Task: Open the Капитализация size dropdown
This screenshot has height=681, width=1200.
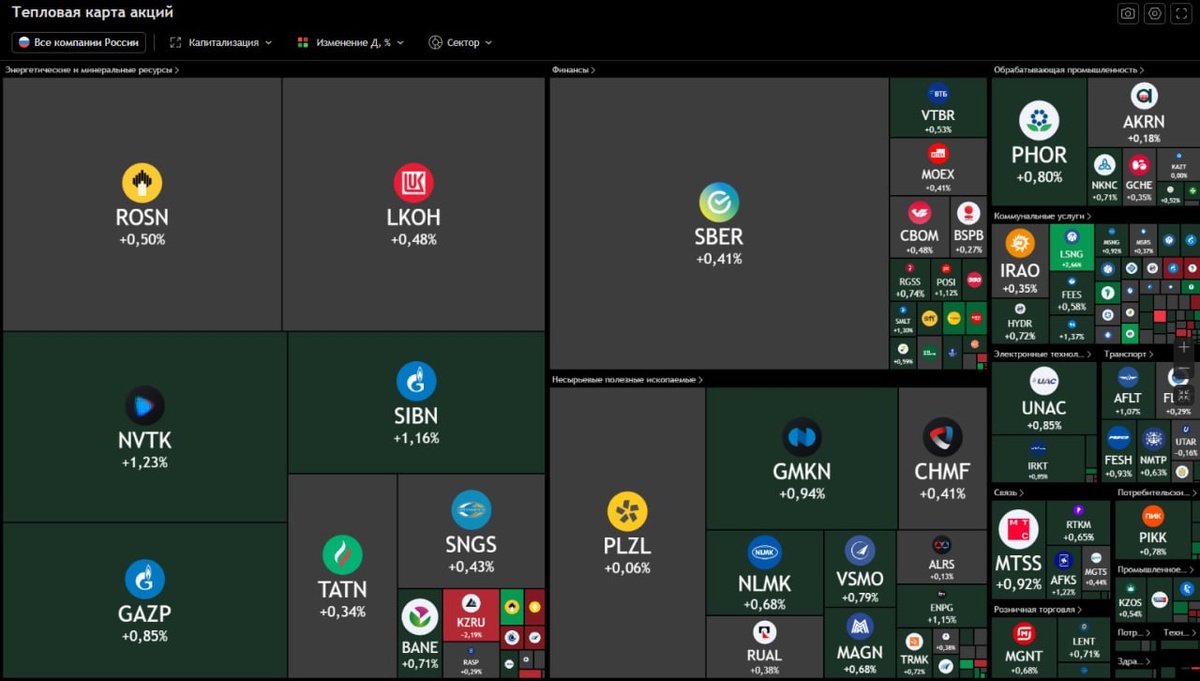Action: pos(221,43)
